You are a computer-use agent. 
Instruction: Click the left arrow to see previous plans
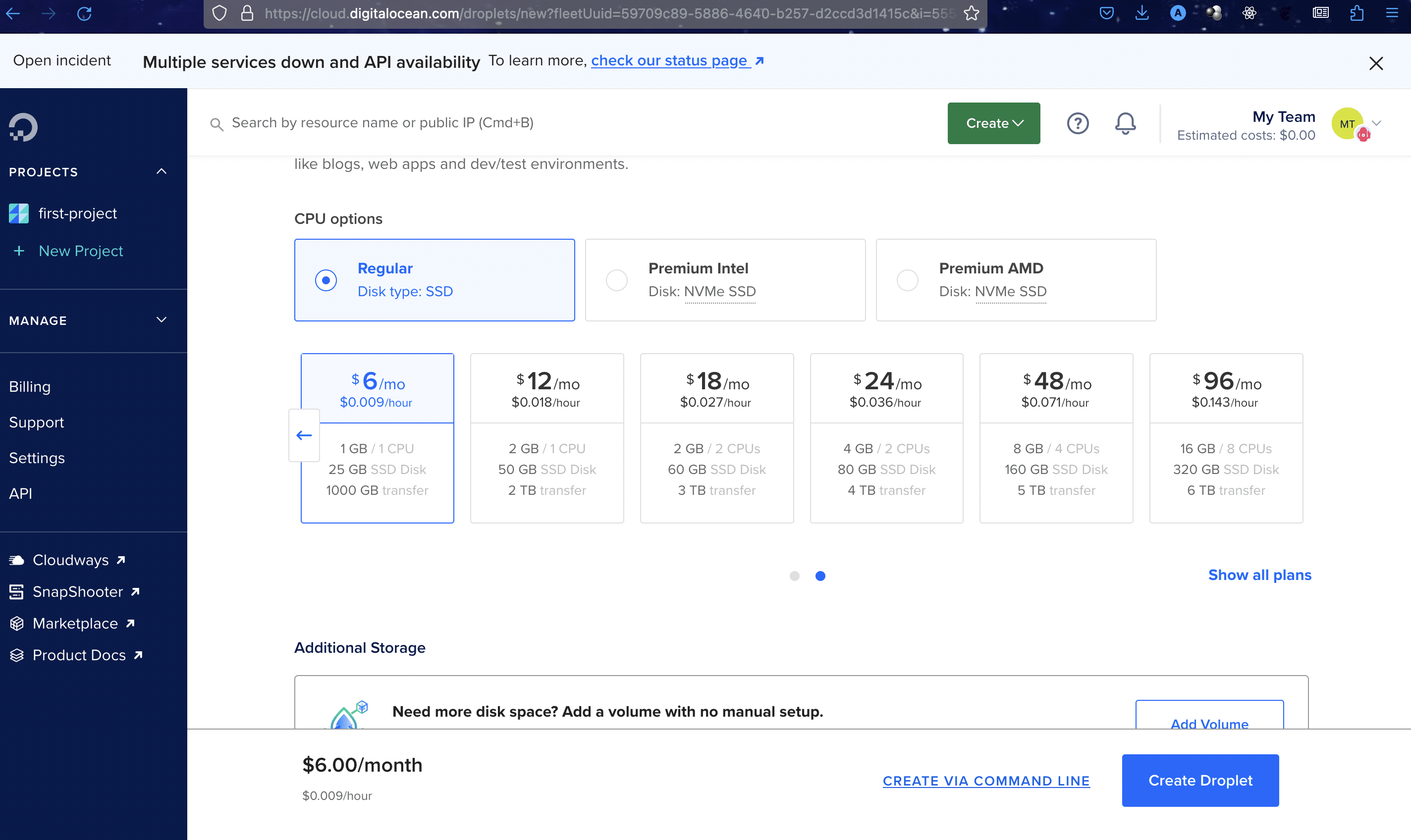coord(304,435)
